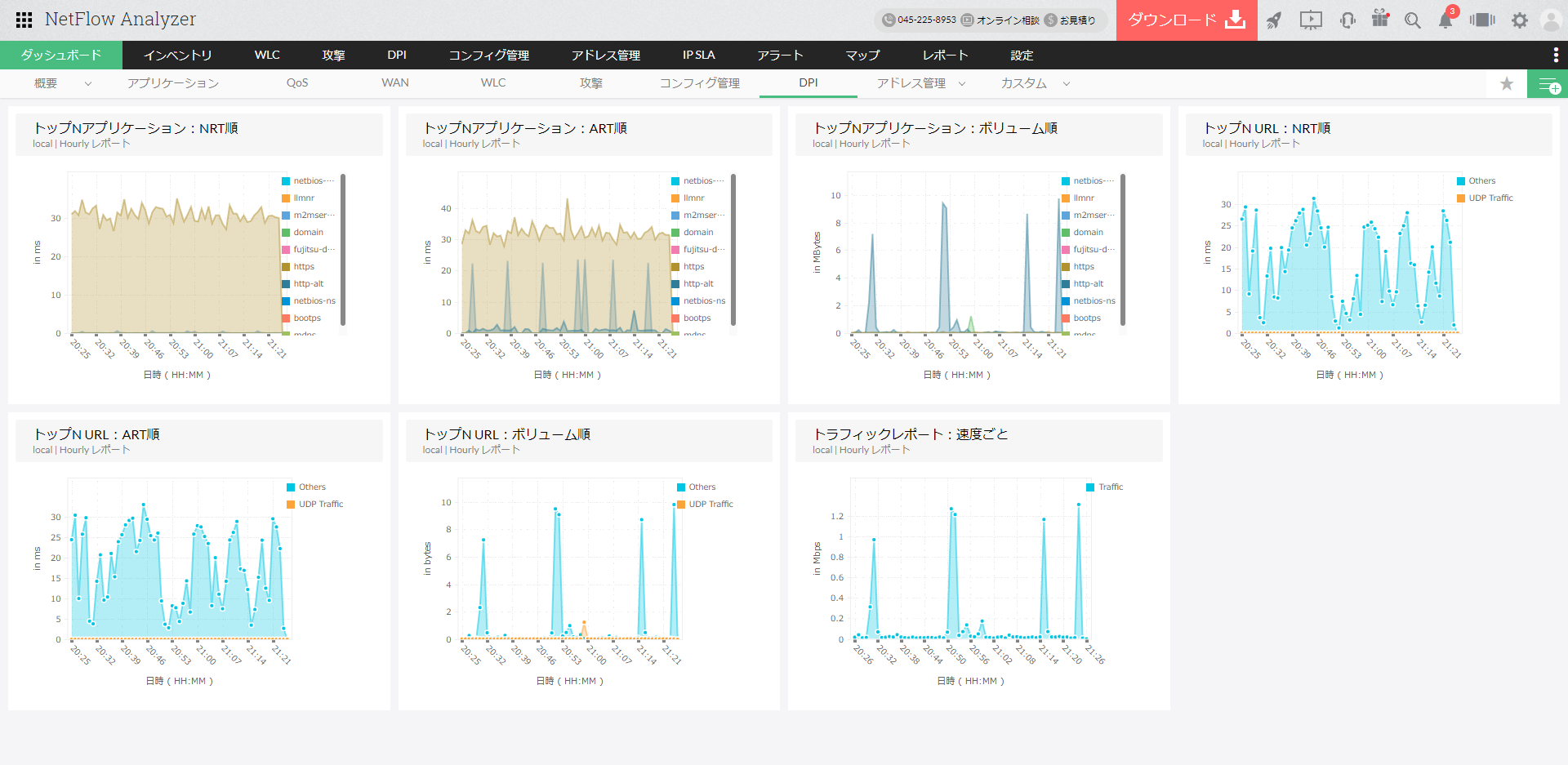1568x765 pixels.
Task: Expand the 概要 dropdown arrow
Action: (x=87, y=82)
